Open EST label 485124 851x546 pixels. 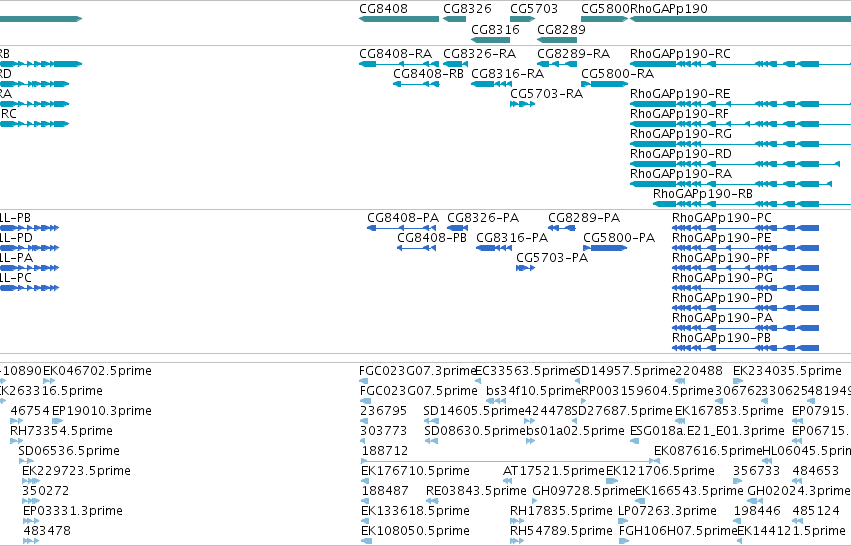point(816,512)
